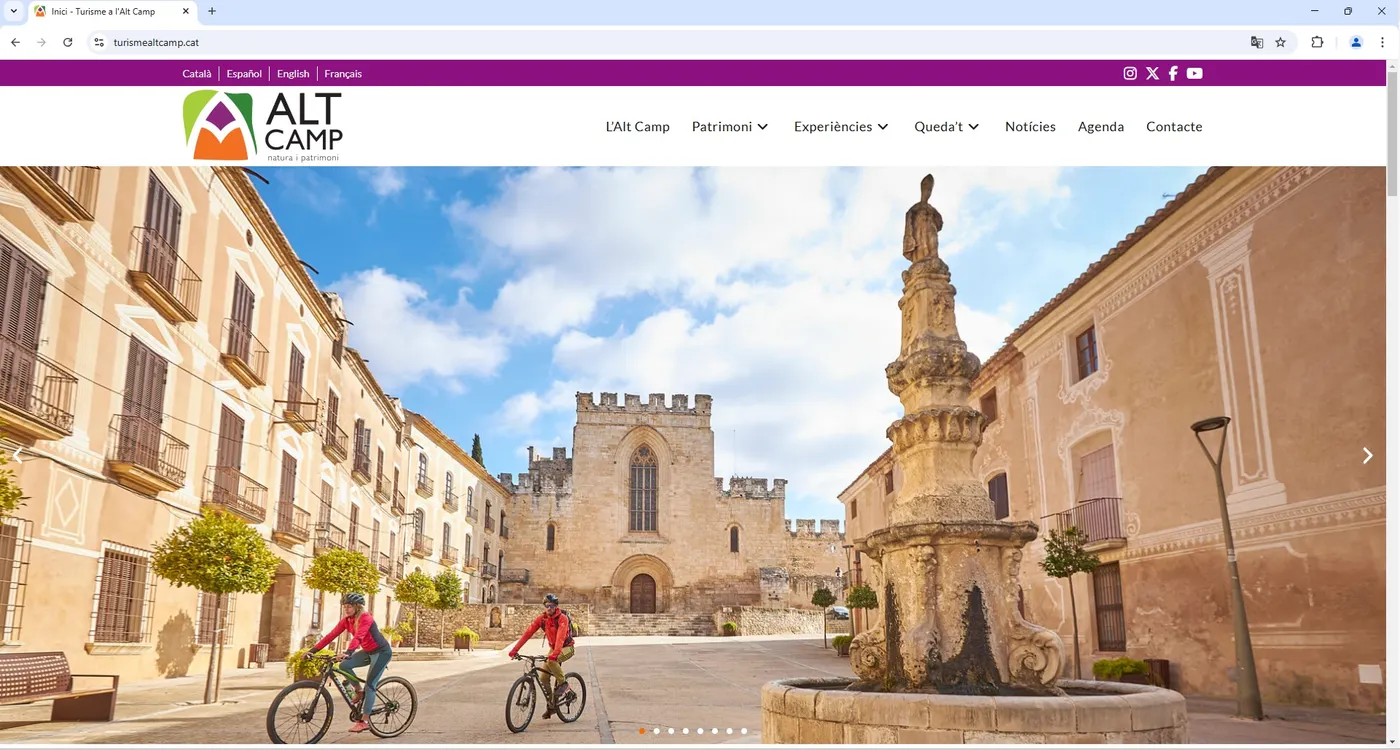Go back with the browser back arrow
Viewport: 1400px width, 750px height.
15,42
